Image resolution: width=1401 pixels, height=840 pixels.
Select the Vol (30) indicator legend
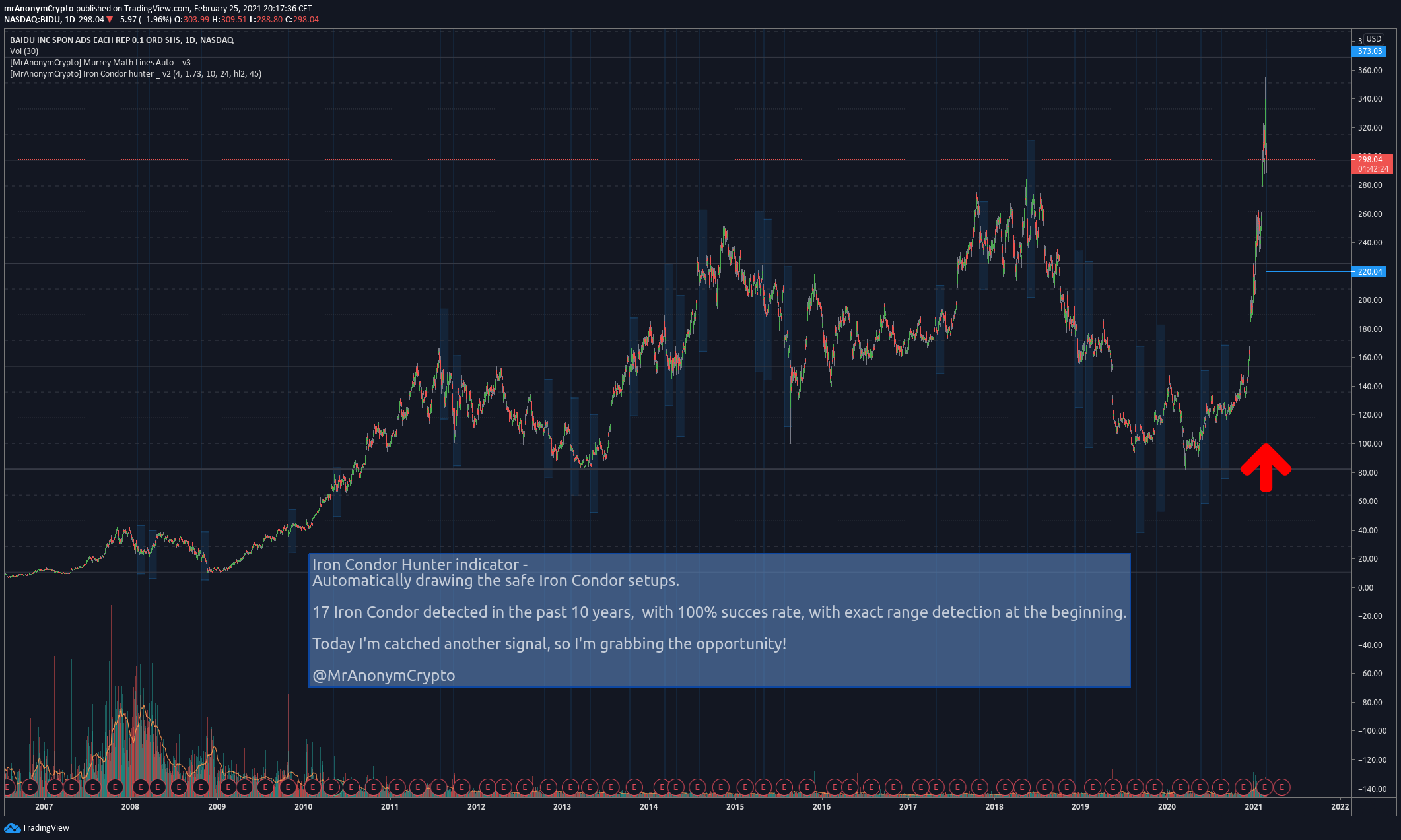[x=24, y=51]
